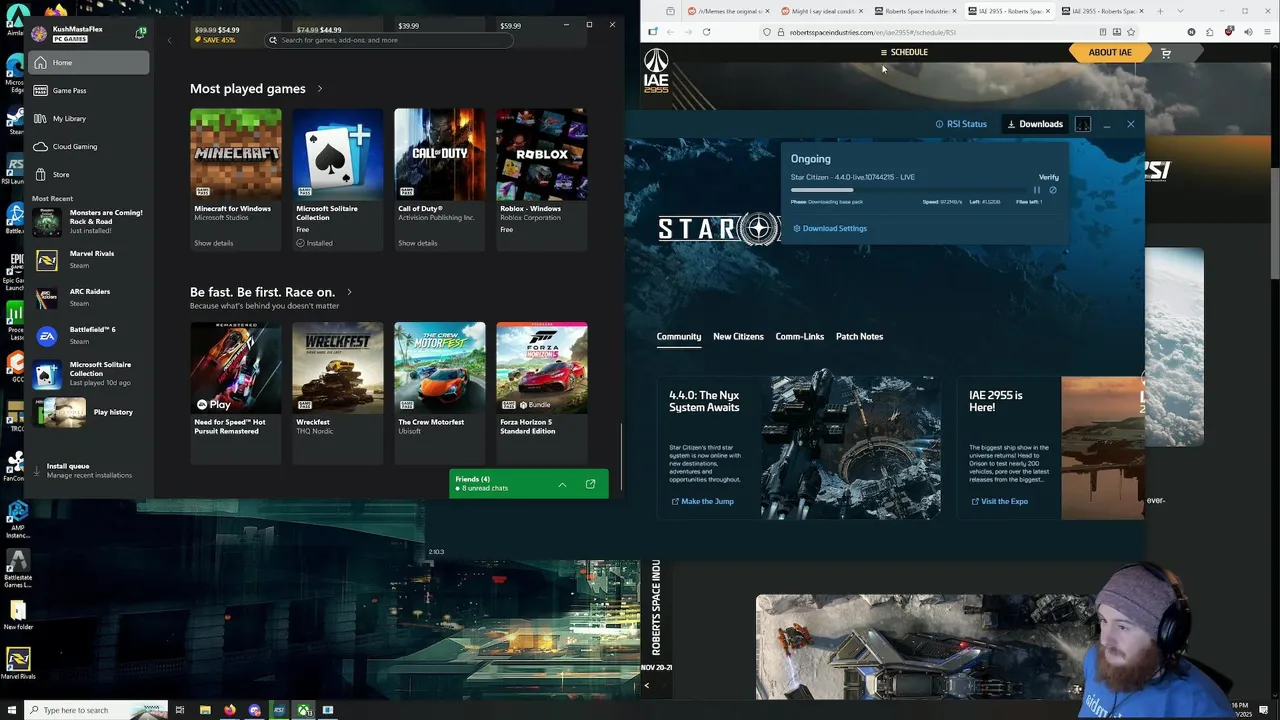This screenshot has height=720, width=1280.
Task: Show details for Call of Duty
Action: click(x=418, y=243)
